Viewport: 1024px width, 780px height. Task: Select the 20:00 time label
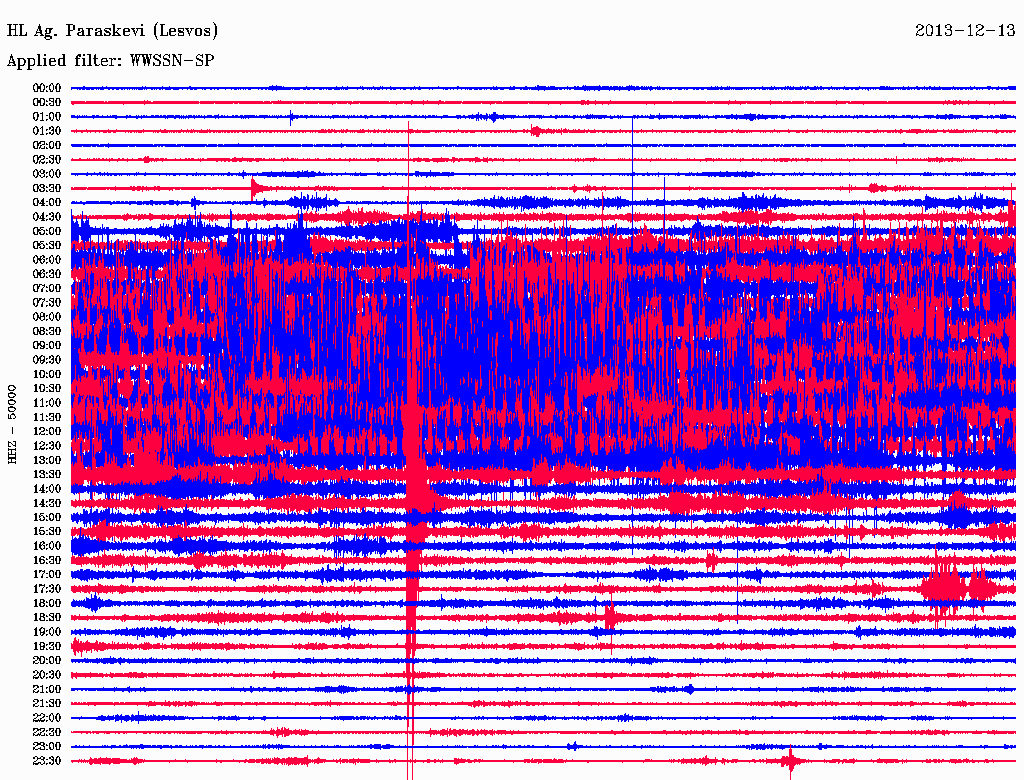click(47, 661)
